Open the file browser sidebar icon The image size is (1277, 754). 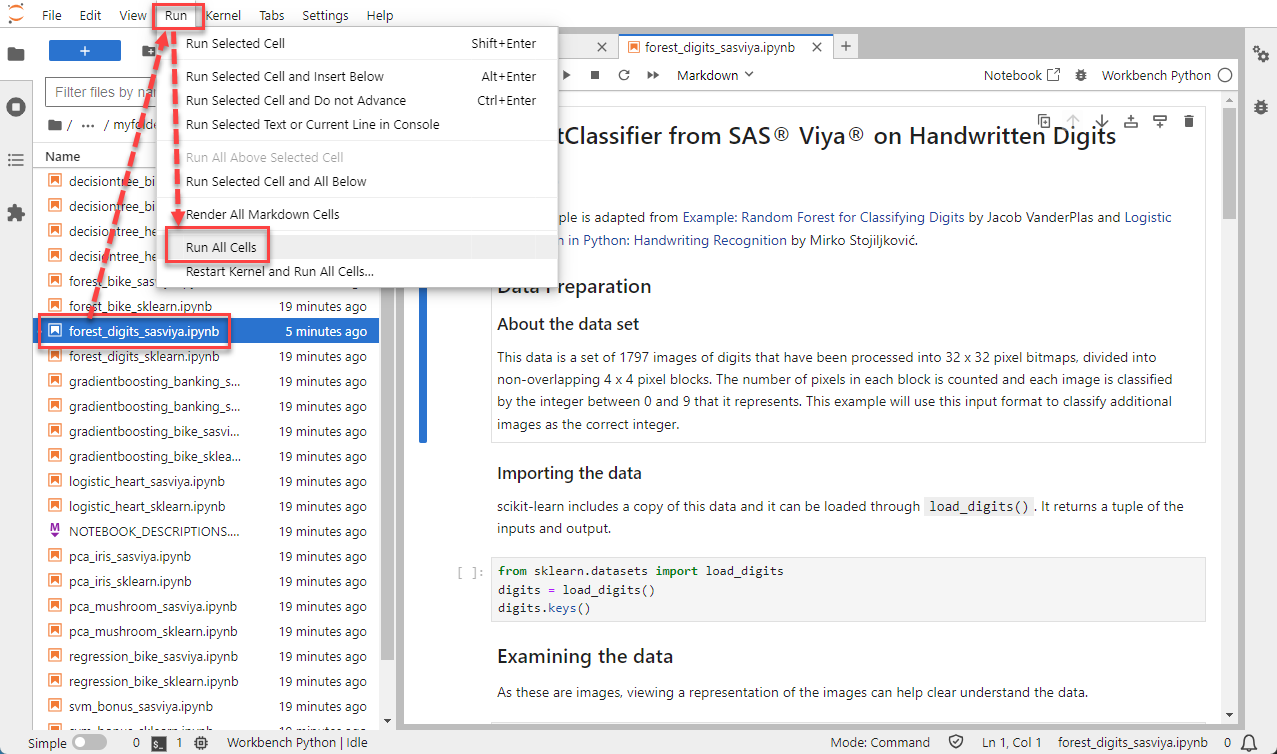[16, 54]
